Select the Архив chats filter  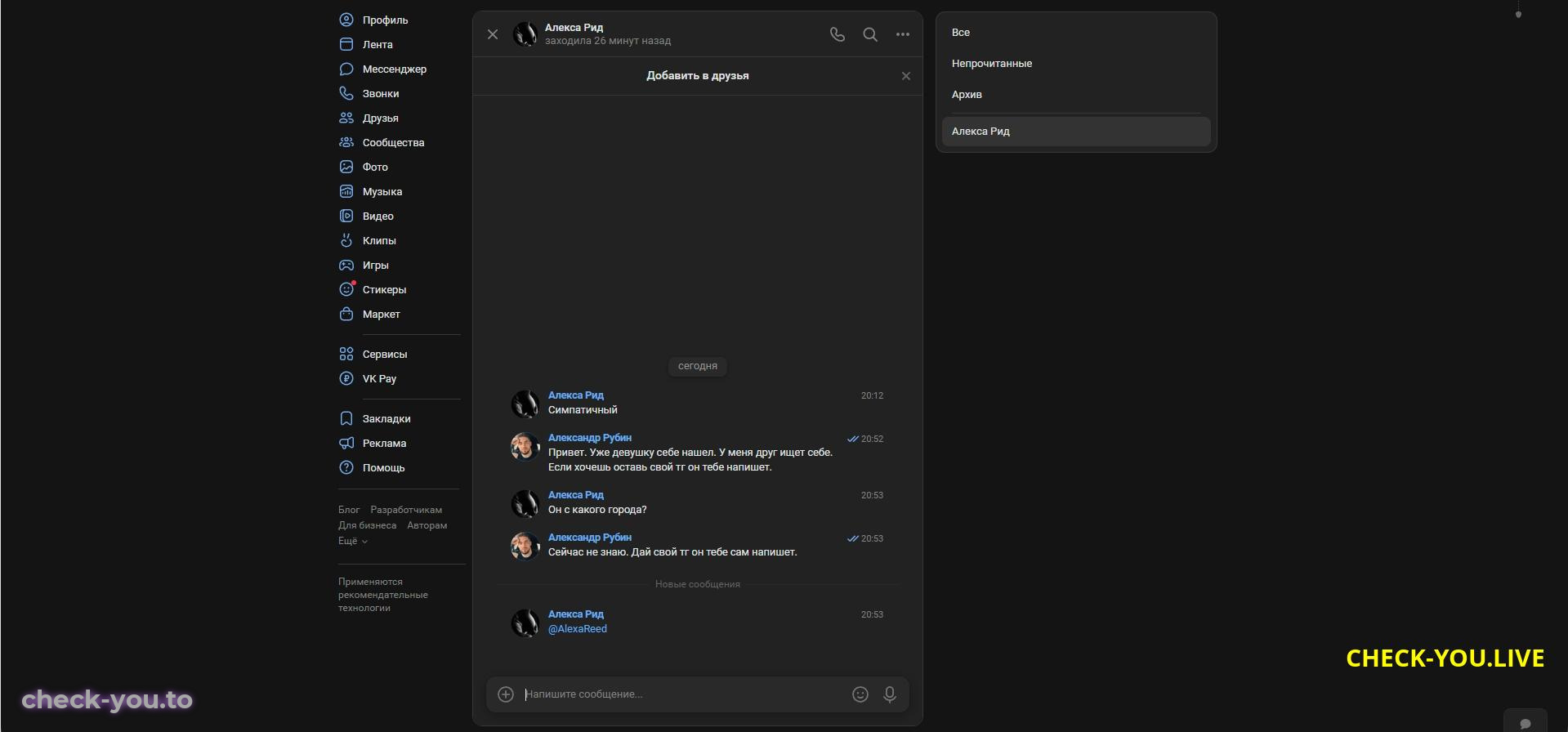pyautogui.click(x=1076, y=95)
